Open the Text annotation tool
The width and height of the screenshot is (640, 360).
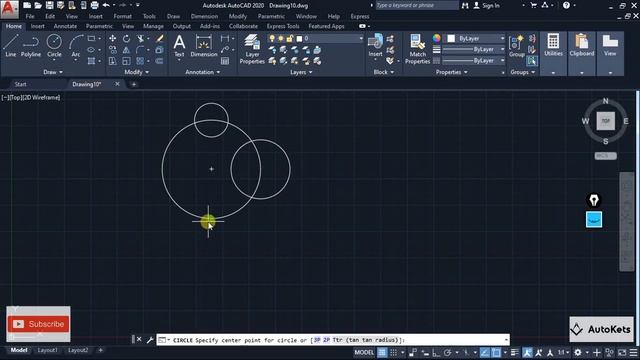point(179,45)
